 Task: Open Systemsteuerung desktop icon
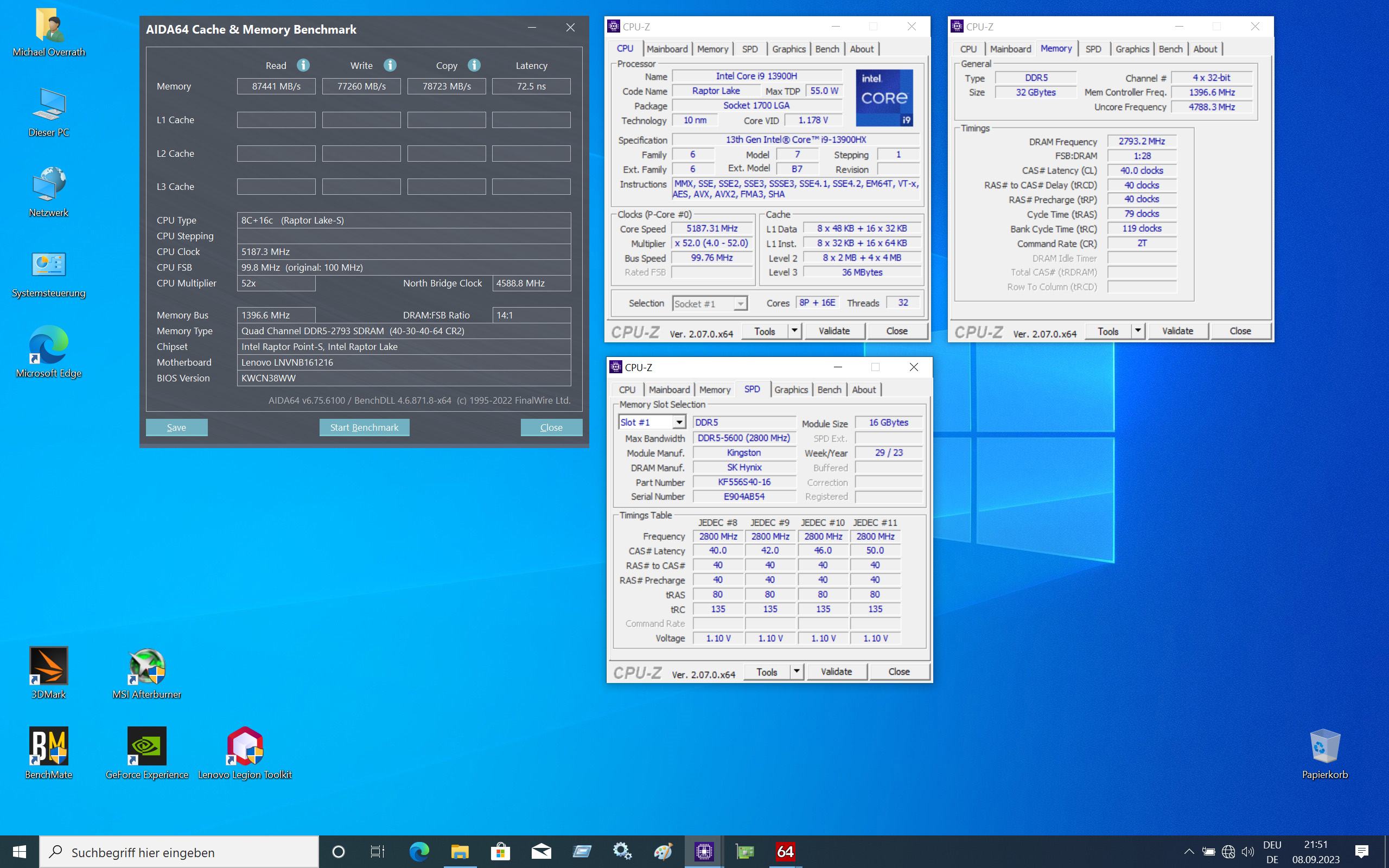49,273
